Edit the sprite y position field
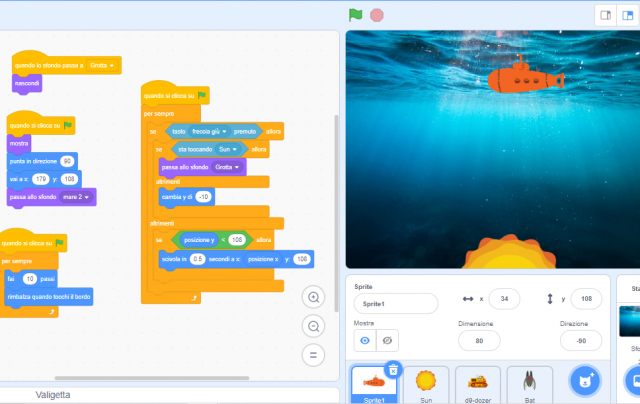The image size is (640, 404). click(587, 299)
